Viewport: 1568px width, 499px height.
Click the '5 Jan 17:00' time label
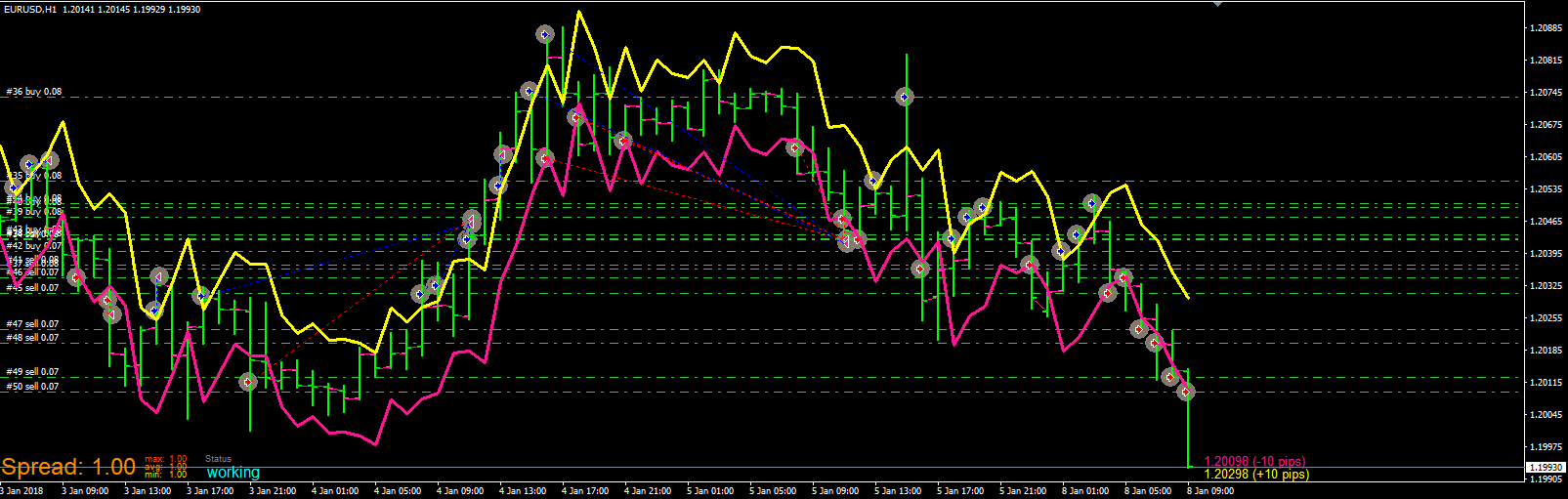[960, 491]
